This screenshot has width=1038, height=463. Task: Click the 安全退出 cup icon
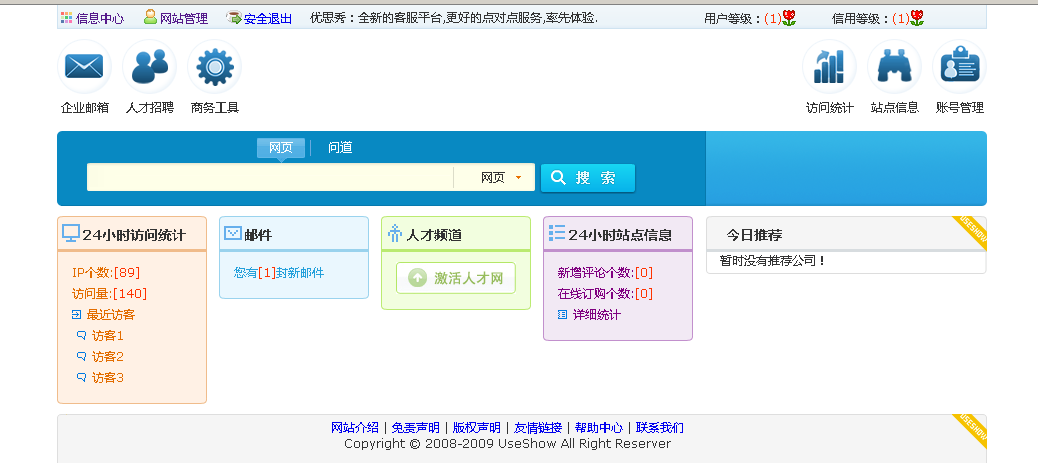click(x=234, y=17)
